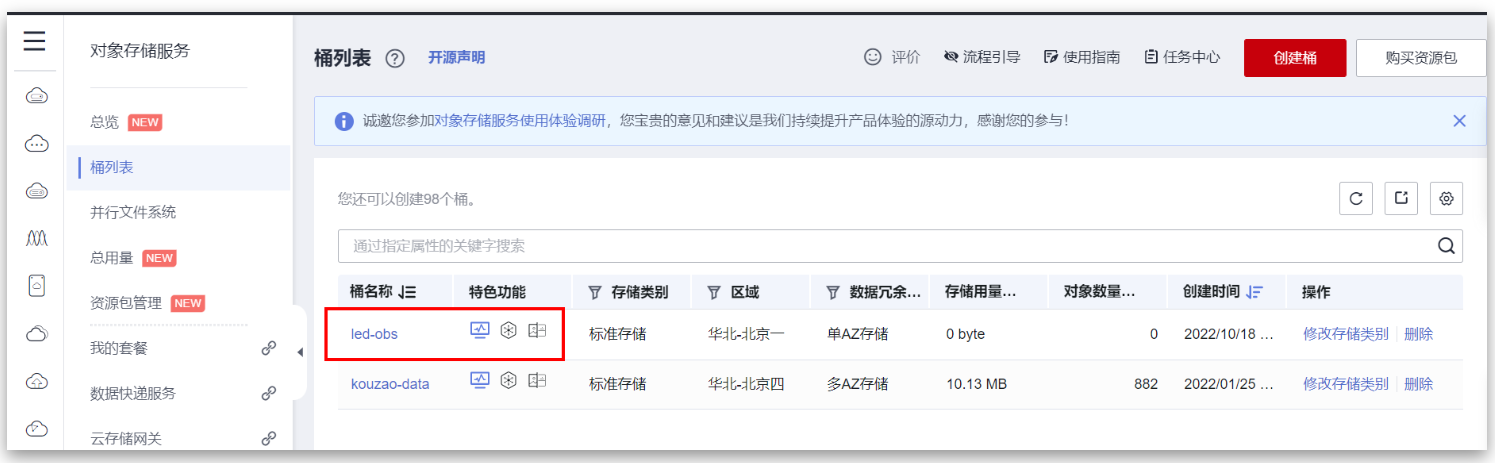Click the 0 byte storage cell

click(x=965, y=334)
